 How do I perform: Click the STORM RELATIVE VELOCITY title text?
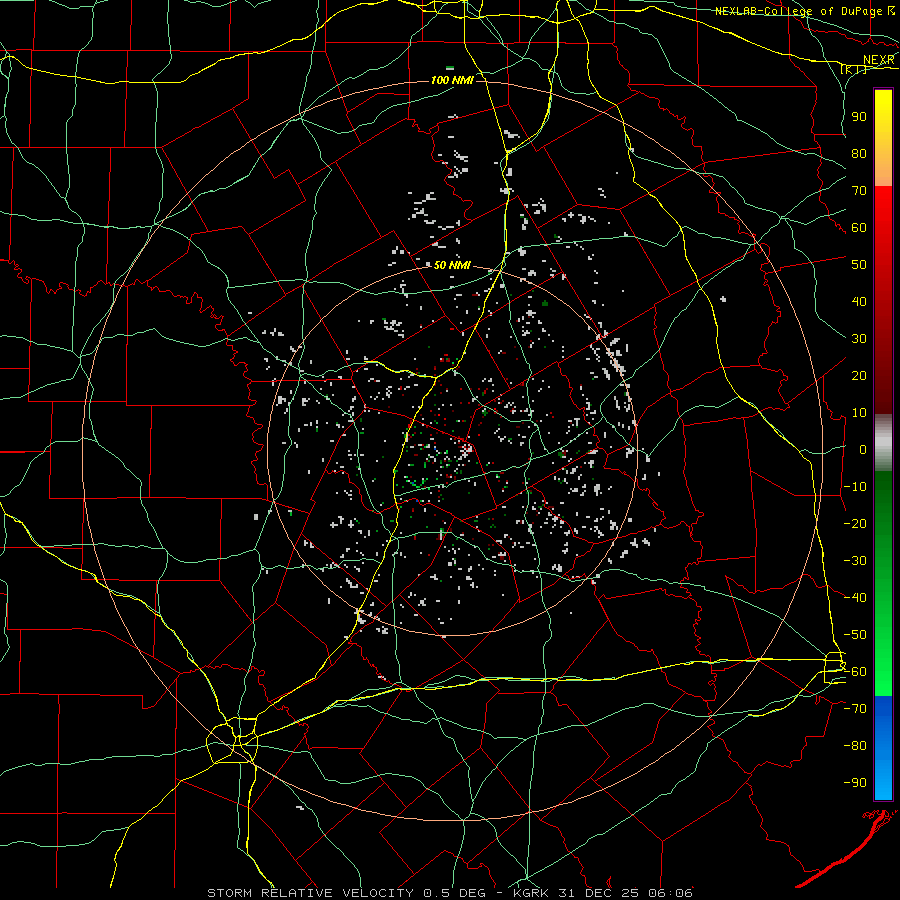tap(310, 893)
